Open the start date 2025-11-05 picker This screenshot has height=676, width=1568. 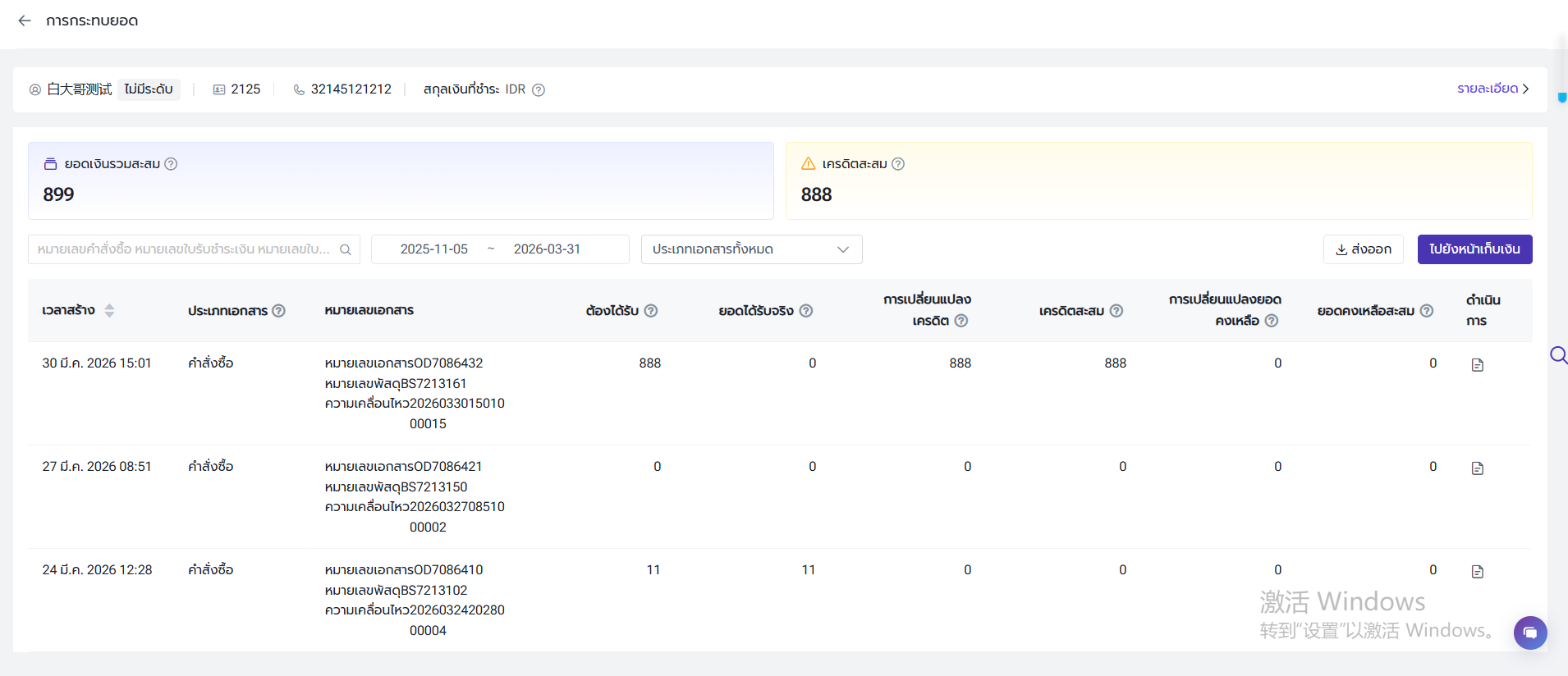pos(433,249)
